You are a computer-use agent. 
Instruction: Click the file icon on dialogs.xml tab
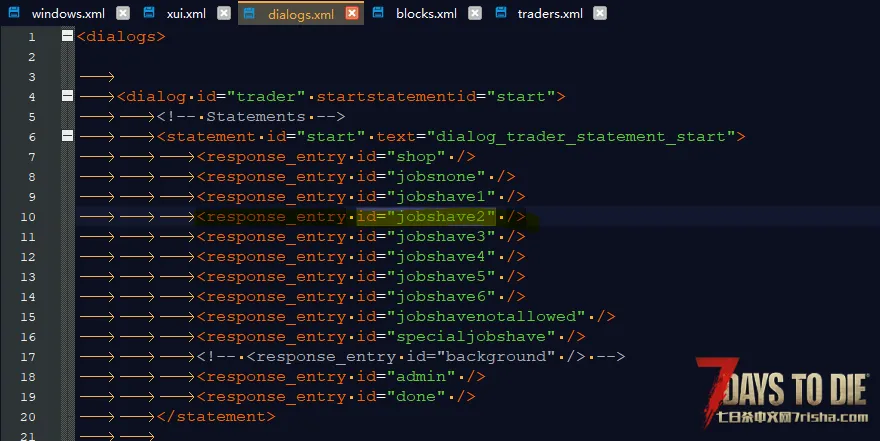[x=251, y=14]
